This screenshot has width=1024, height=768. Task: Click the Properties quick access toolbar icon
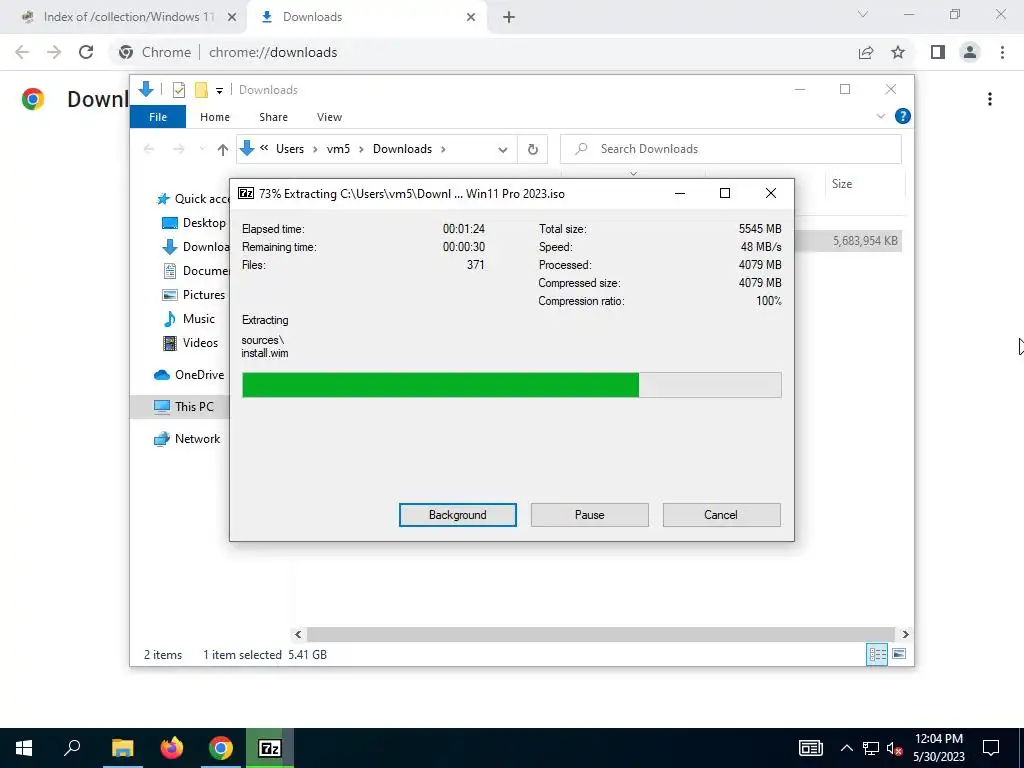tap(178, 90)
